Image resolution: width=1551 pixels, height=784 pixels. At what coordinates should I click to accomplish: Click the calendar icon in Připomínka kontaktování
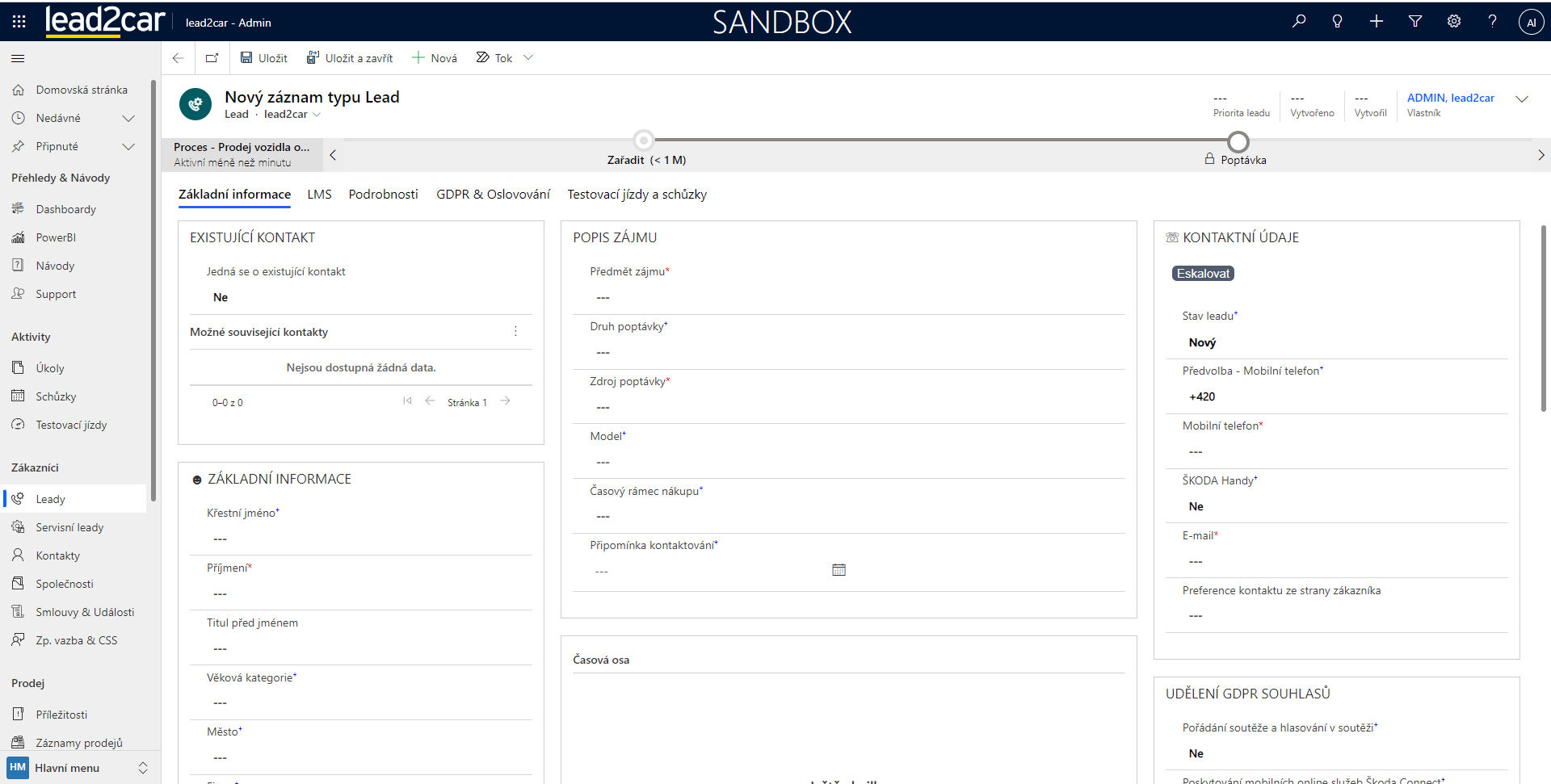pos(839,570)
